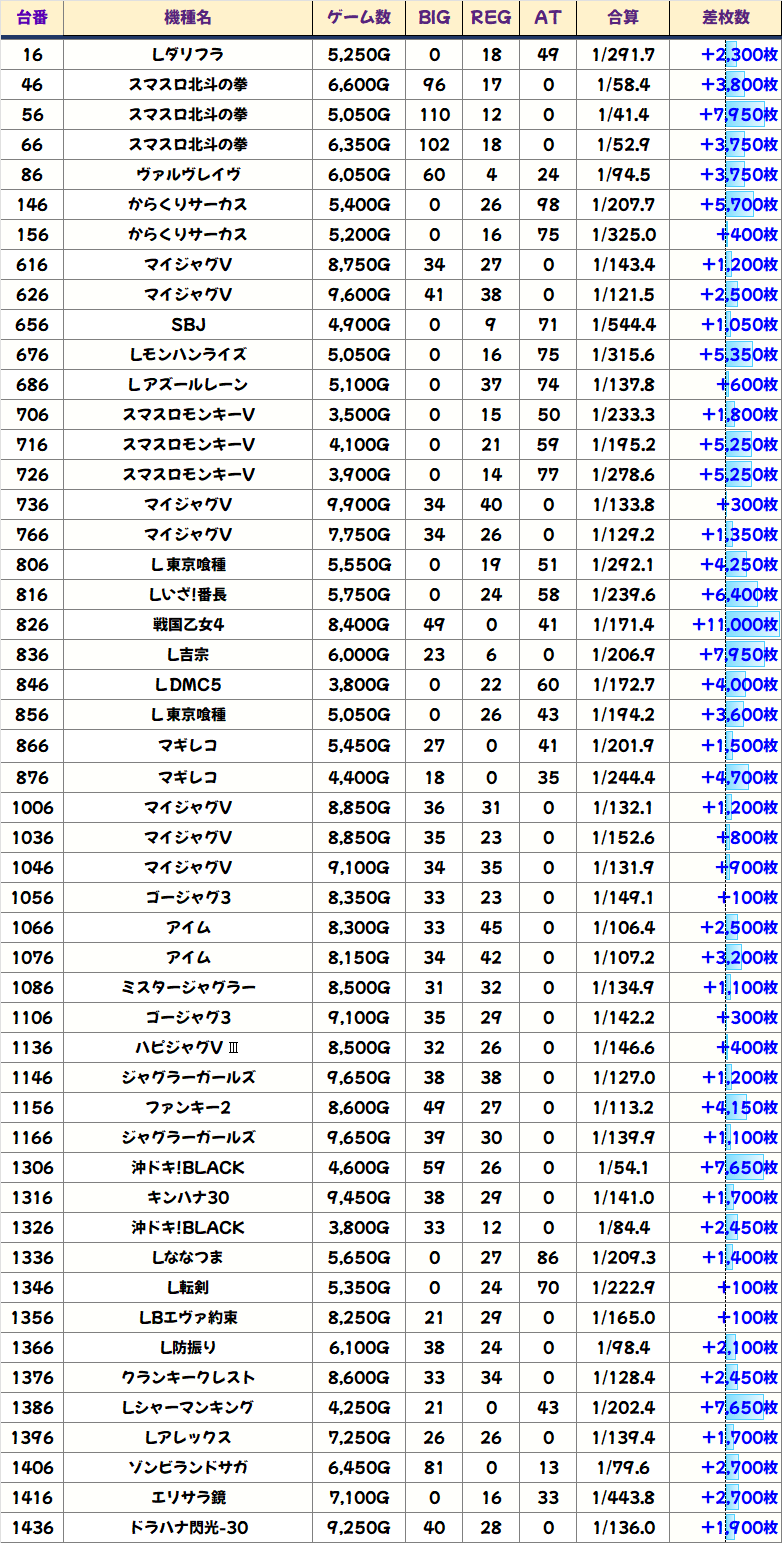The height and width of the screenshot is (1543, 782).
Task: Click 戦国乙女4 machine name
Action: 188,625
